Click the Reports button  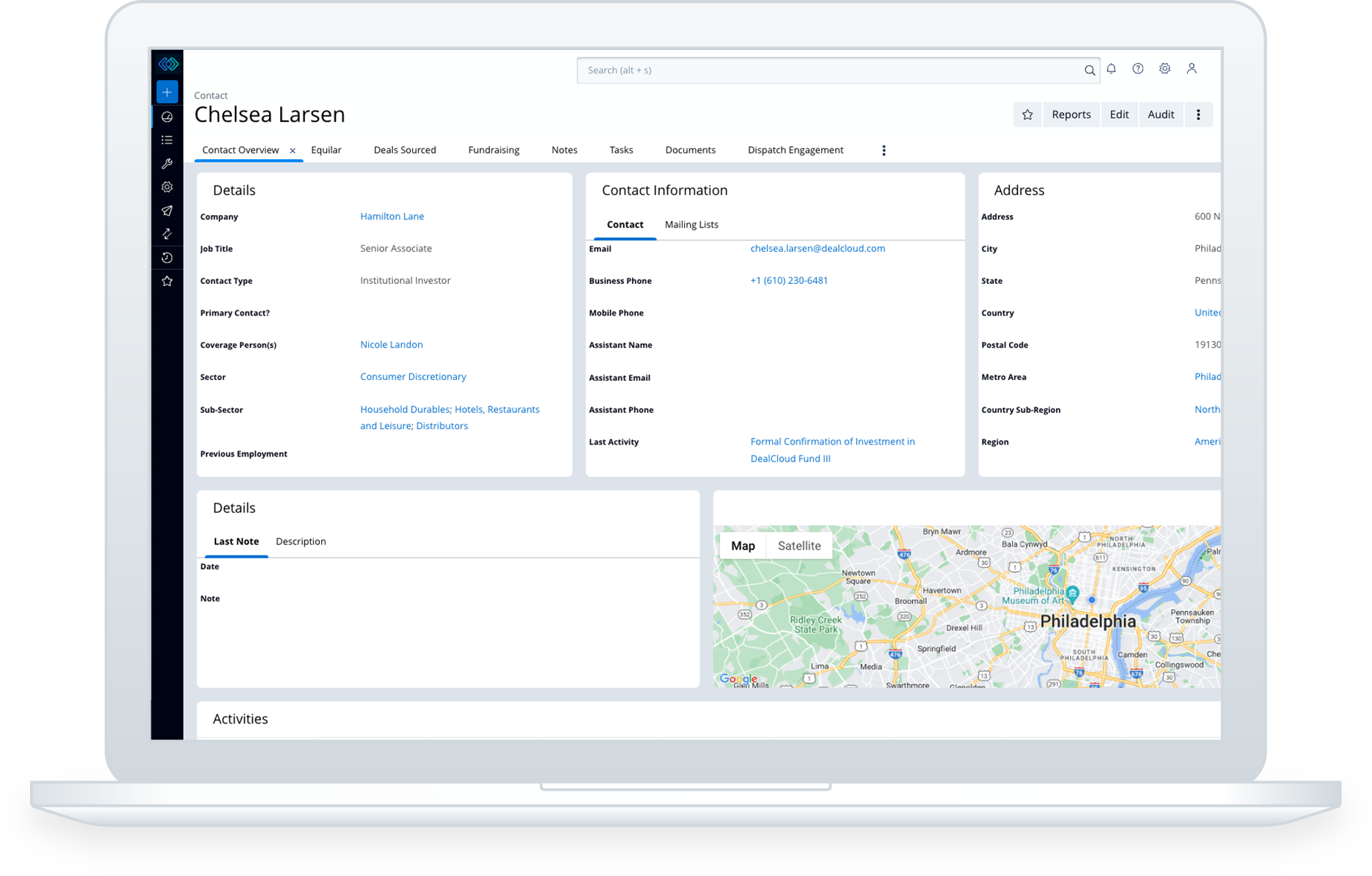1071,114
